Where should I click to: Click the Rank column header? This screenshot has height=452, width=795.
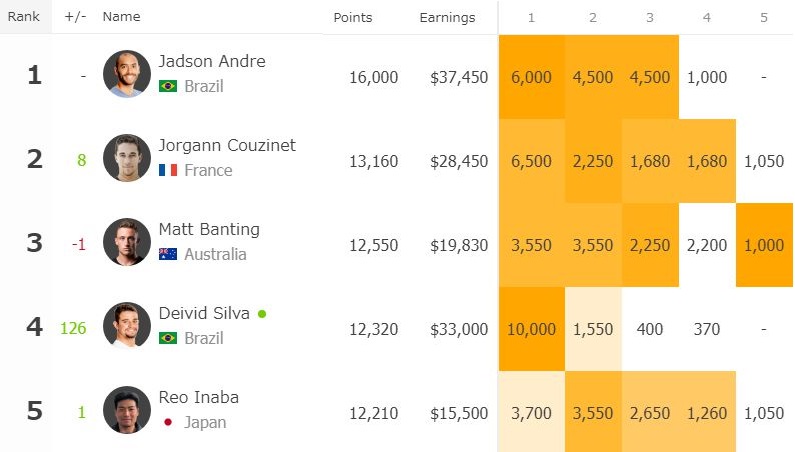click(x=23, y=17)
